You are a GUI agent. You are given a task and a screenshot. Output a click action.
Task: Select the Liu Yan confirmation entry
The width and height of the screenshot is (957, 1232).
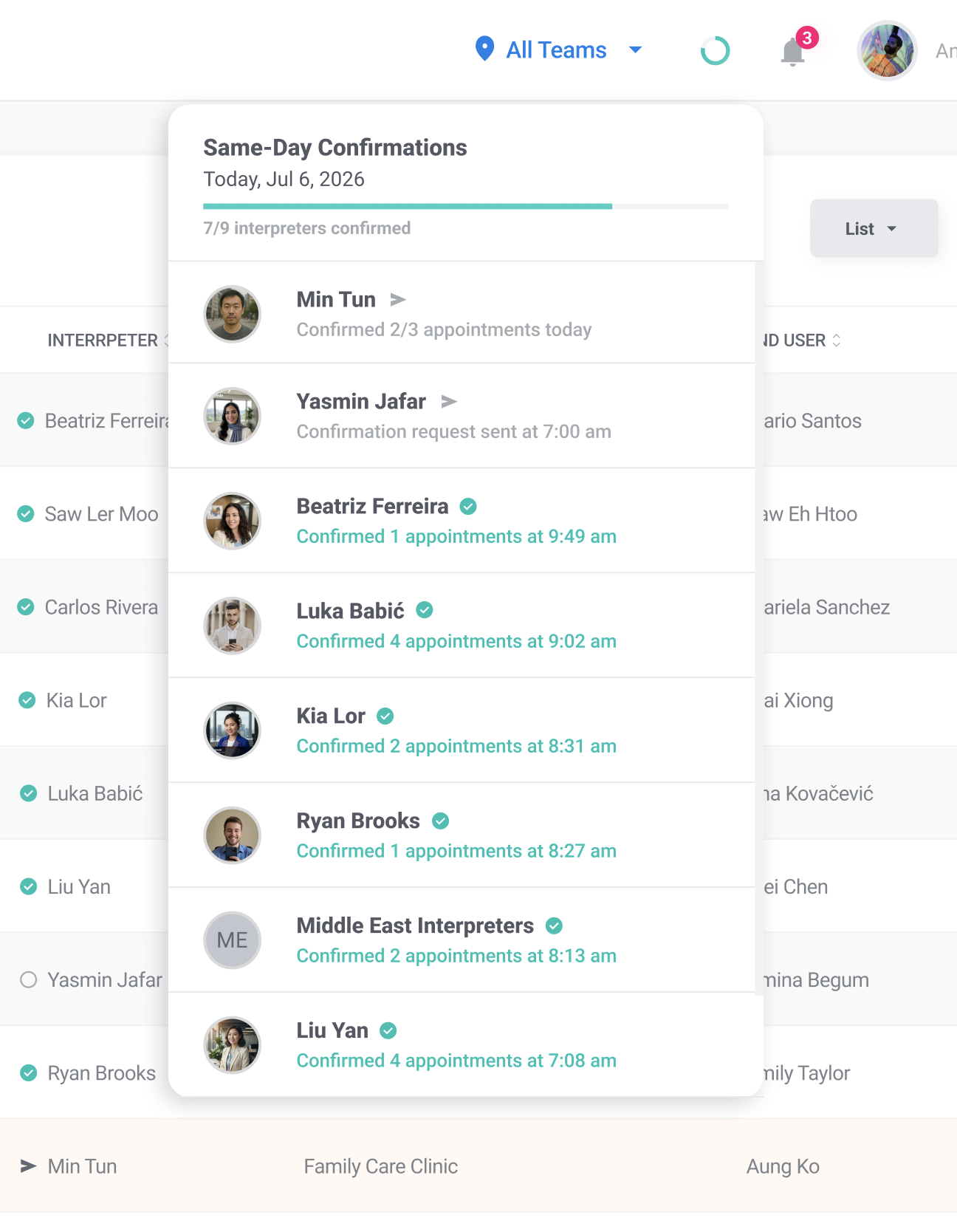pos(332,1030)
